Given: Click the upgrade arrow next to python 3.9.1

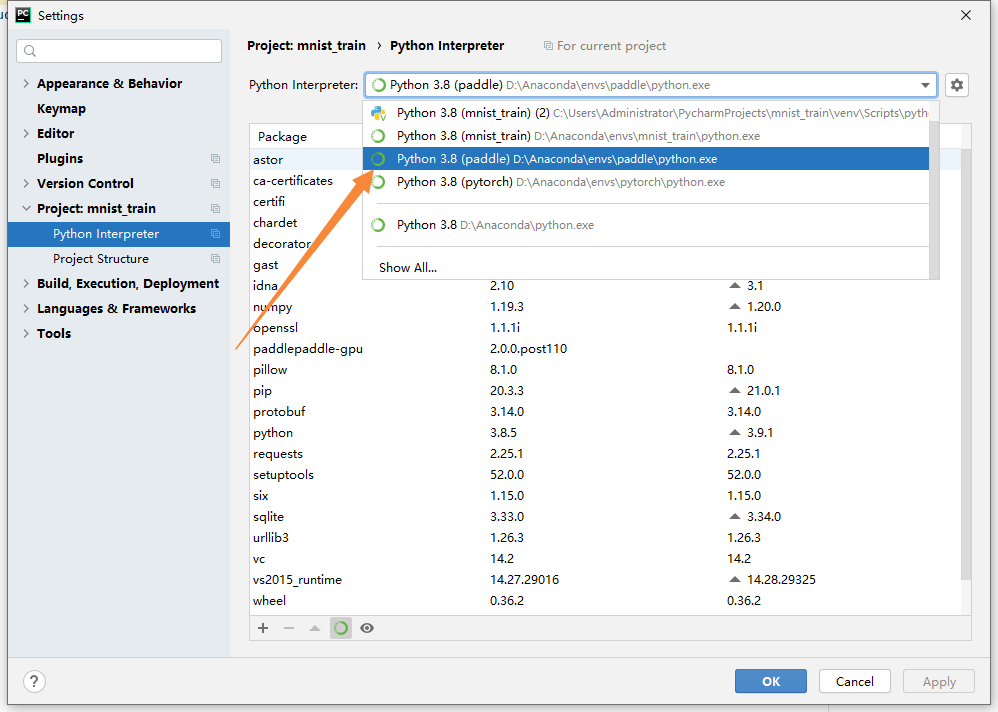Looking at the screenshot, I should click(x=734, y=433).
